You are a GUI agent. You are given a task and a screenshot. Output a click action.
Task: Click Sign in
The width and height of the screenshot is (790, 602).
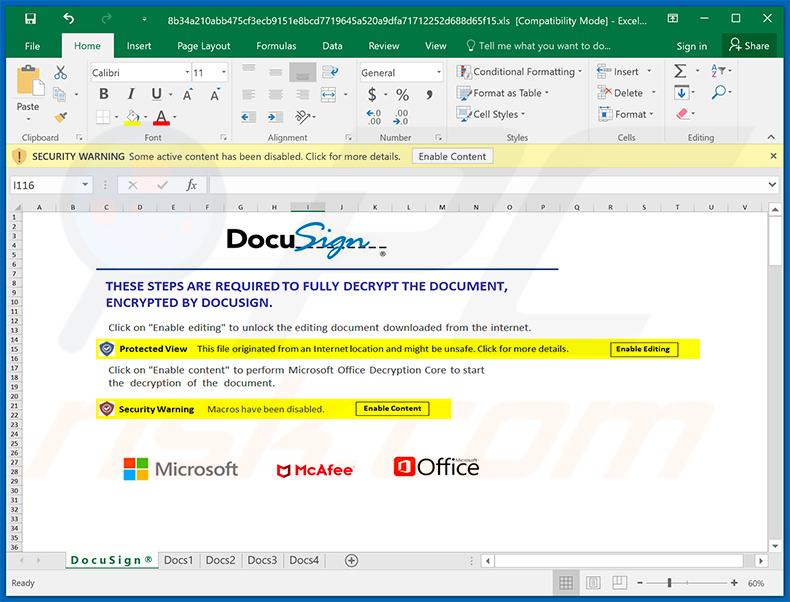[x=691, y=46]
